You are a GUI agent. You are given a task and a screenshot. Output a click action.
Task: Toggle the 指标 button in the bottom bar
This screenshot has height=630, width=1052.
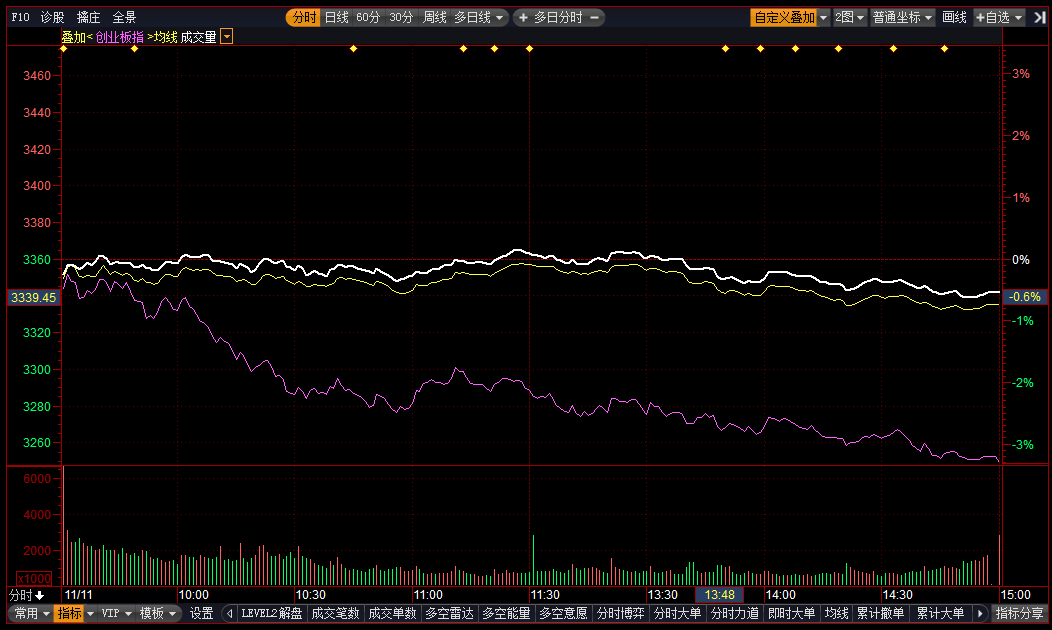pyautogui.click(x=69, y=613)
